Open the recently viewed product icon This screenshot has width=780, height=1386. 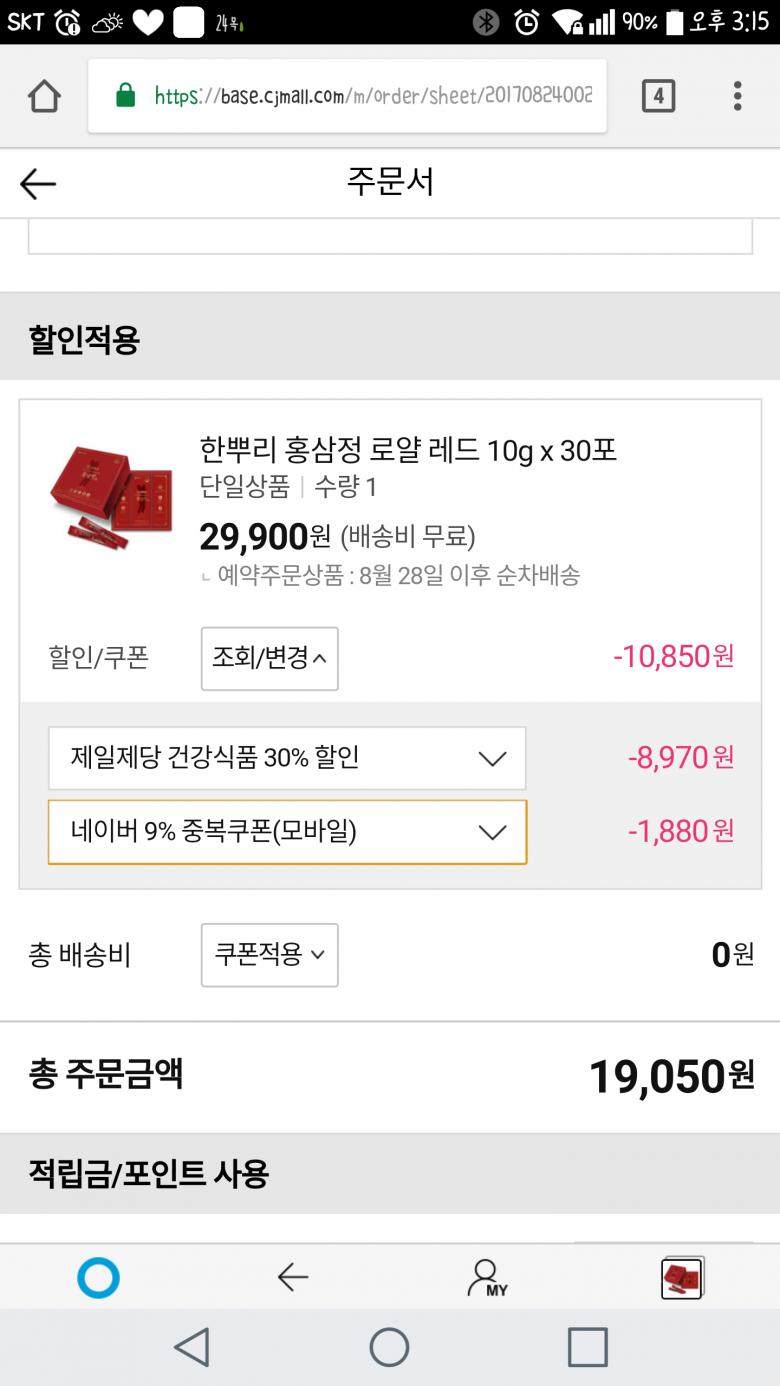pos(682,1278)
